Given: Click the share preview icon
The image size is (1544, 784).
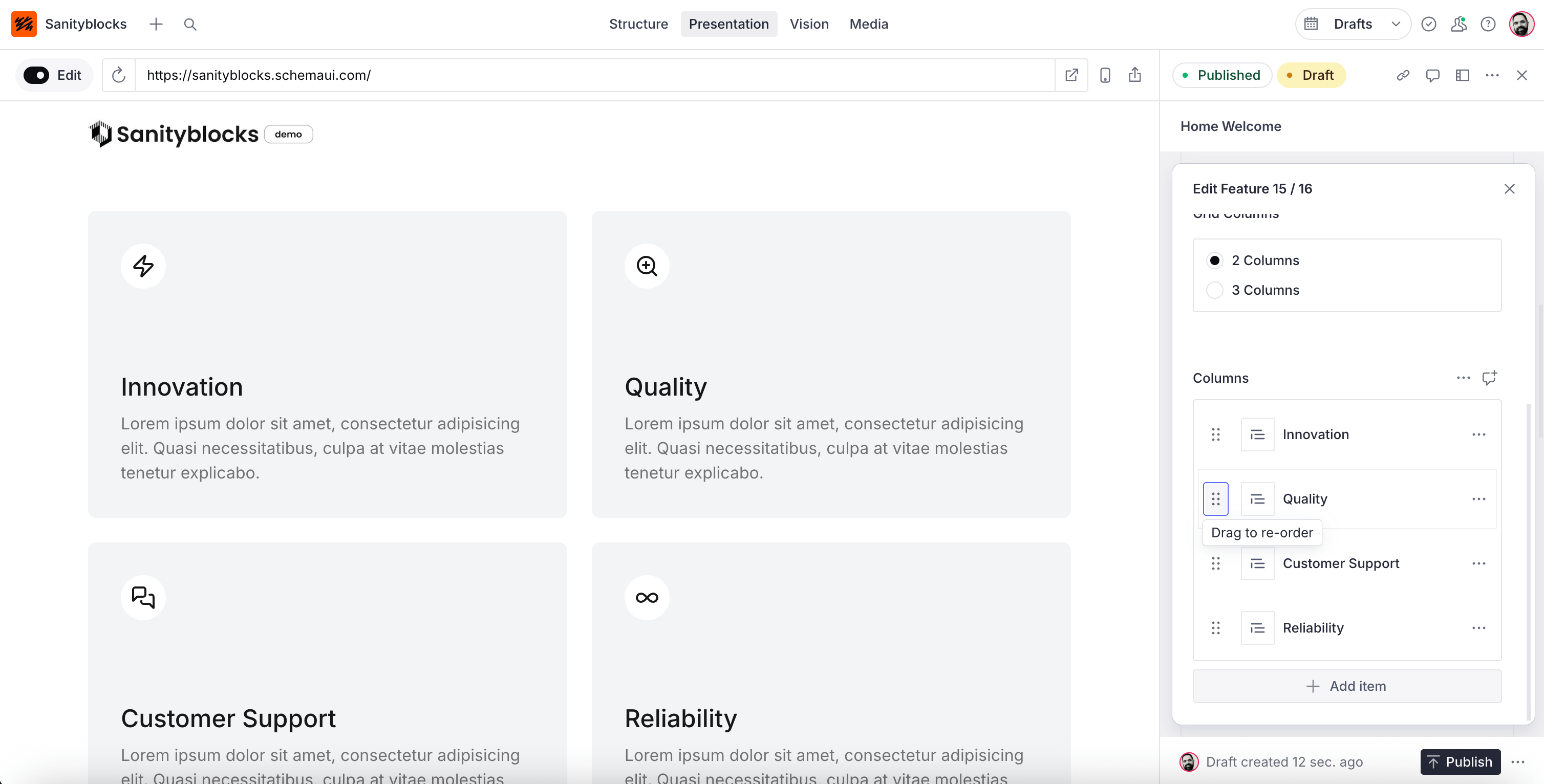Looking at the screenshot, I should (x=1134, y=75).
